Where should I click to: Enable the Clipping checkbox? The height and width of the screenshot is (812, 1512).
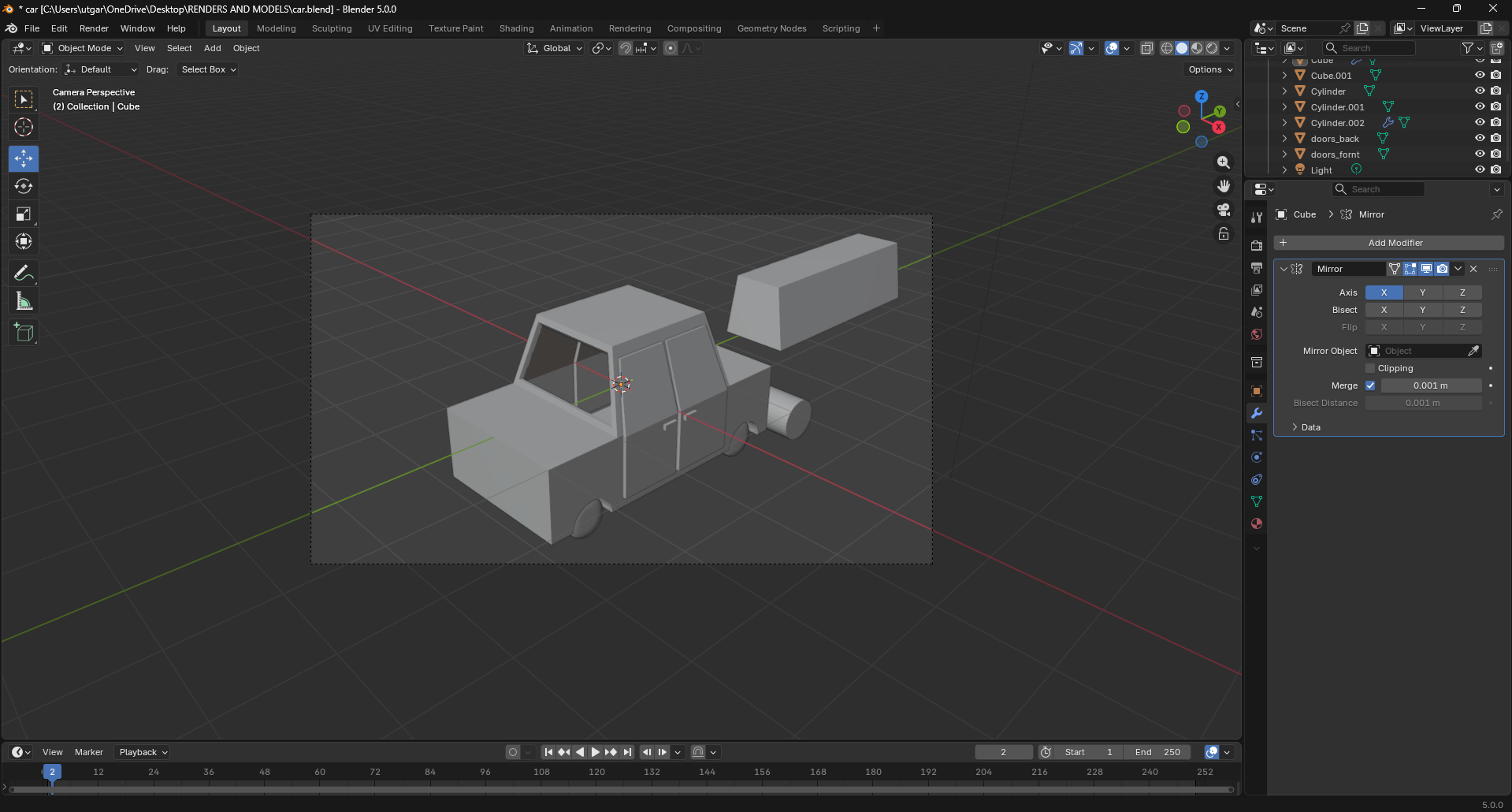[x=1370, y=368]
